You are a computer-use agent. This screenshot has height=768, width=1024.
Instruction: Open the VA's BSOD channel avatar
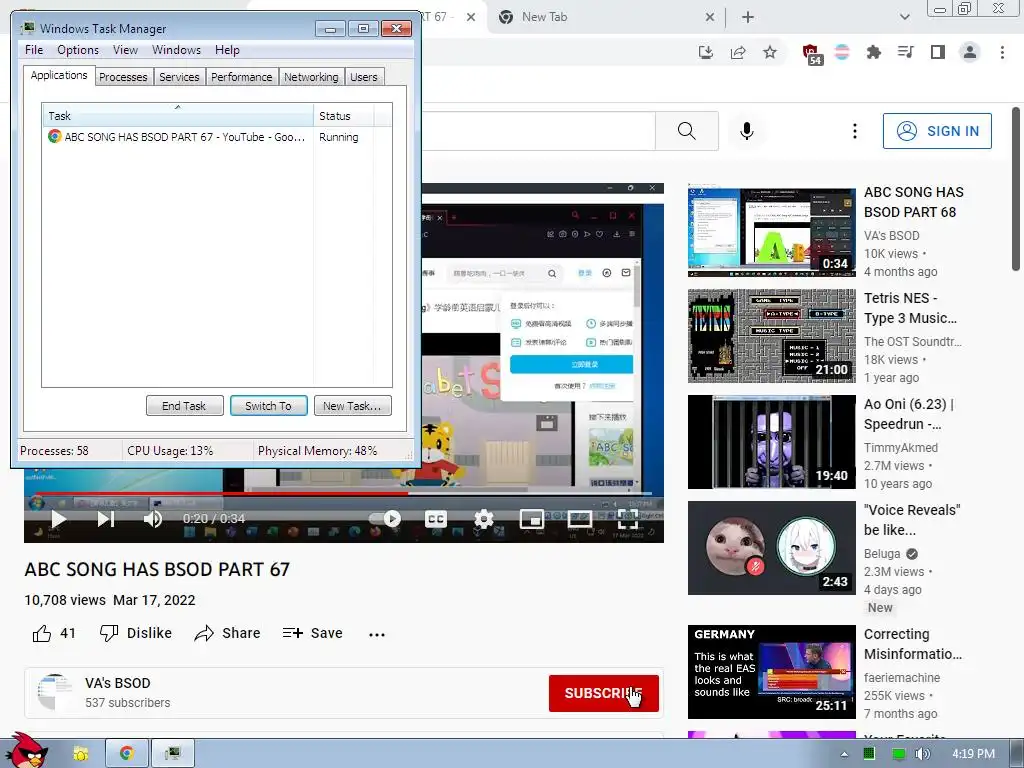tap(55, 693)
